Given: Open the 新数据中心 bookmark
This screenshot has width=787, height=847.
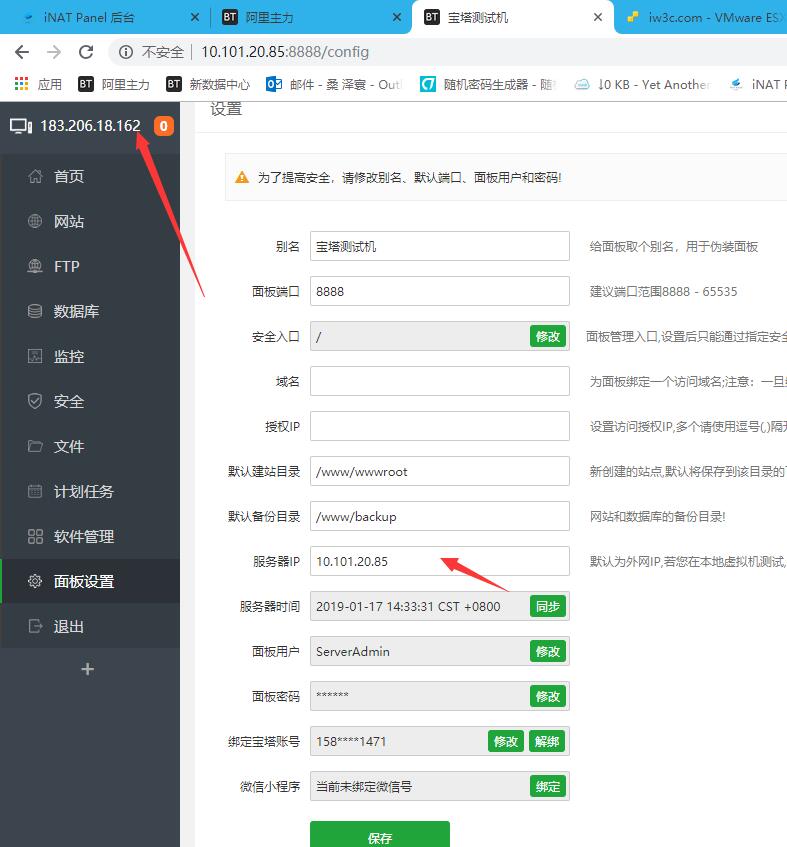Looking at the screenshot, I should [208, 84].
